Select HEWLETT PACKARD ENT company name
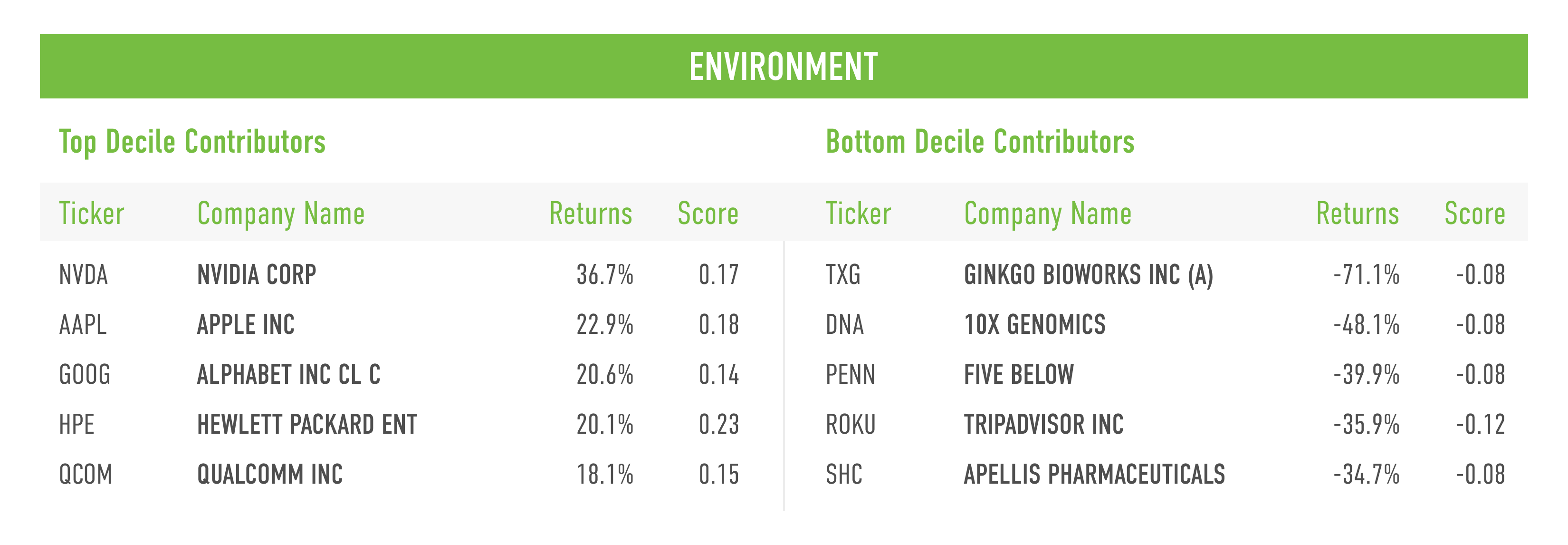The image size is (1568, 545). tap(307, 424)
